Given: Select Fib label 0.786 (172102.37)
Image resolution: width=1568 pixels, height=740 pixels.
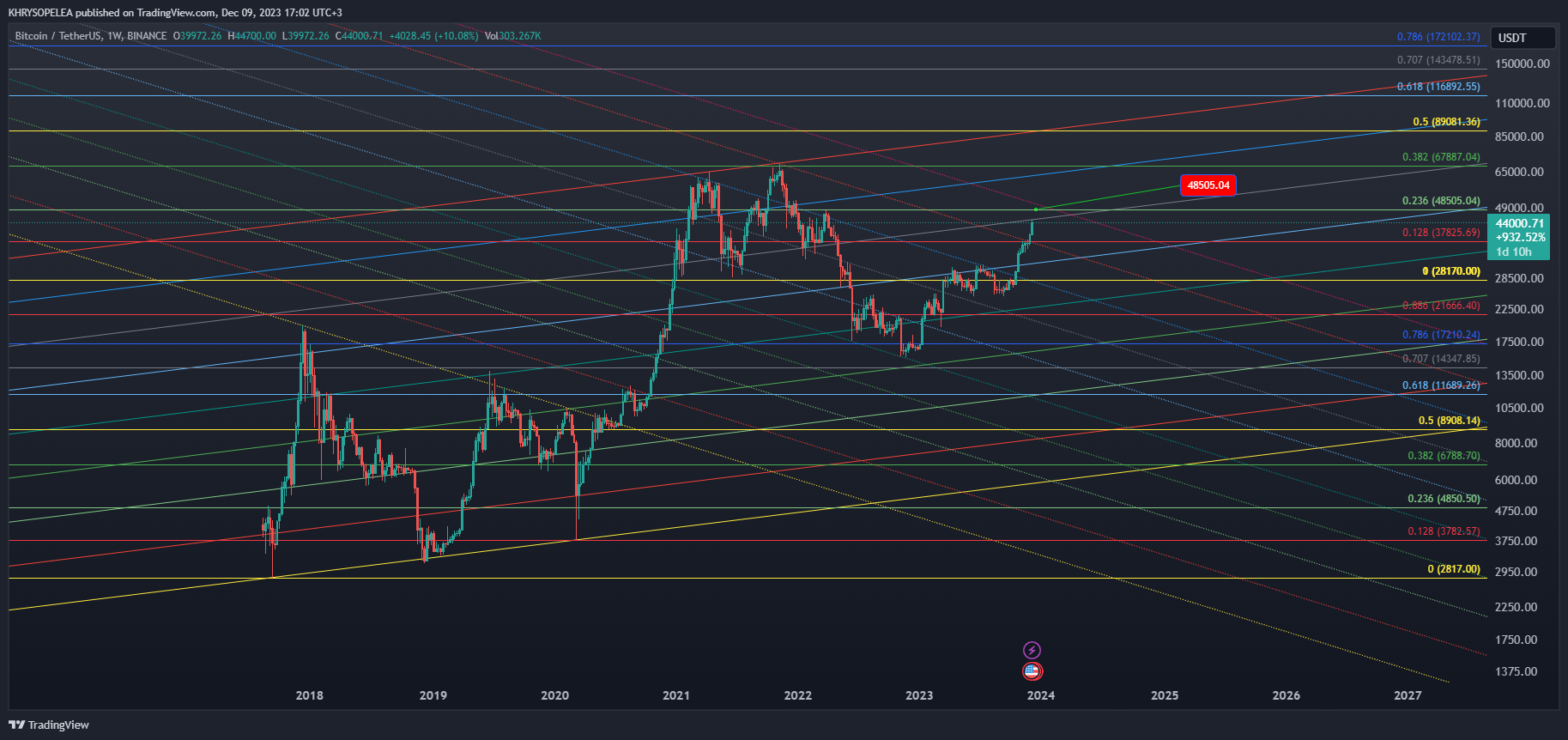Looking at the screenshot, I should (1438, 37).
